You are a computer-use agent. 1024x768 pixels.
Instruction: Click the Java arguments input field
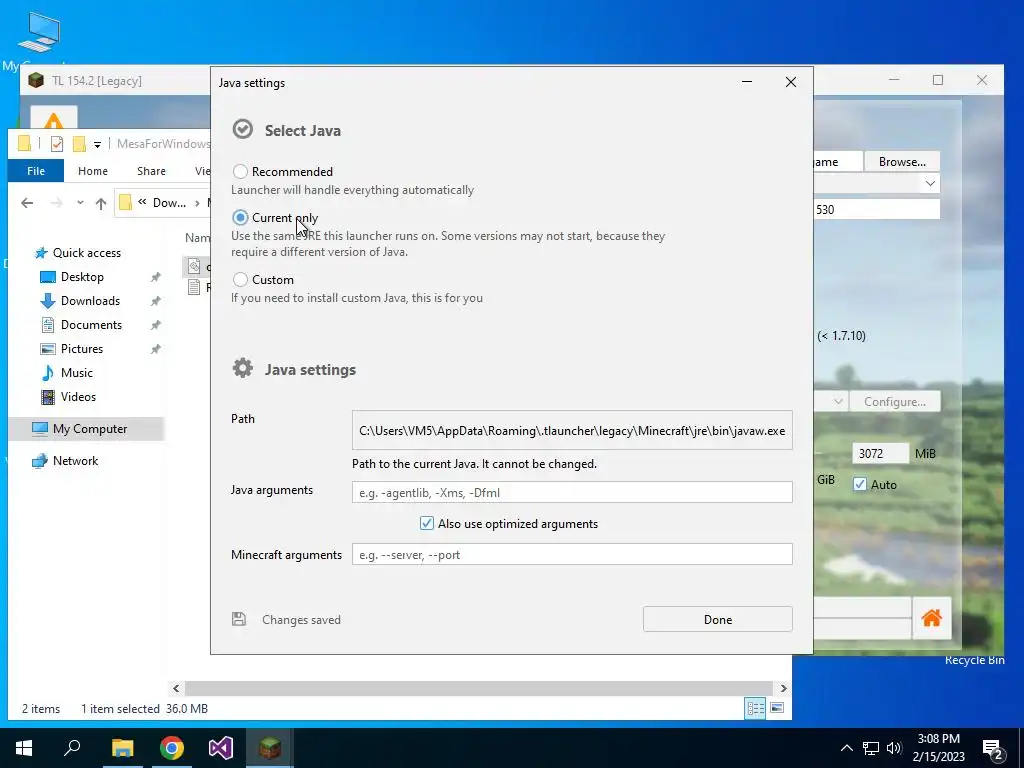point(572,492)
